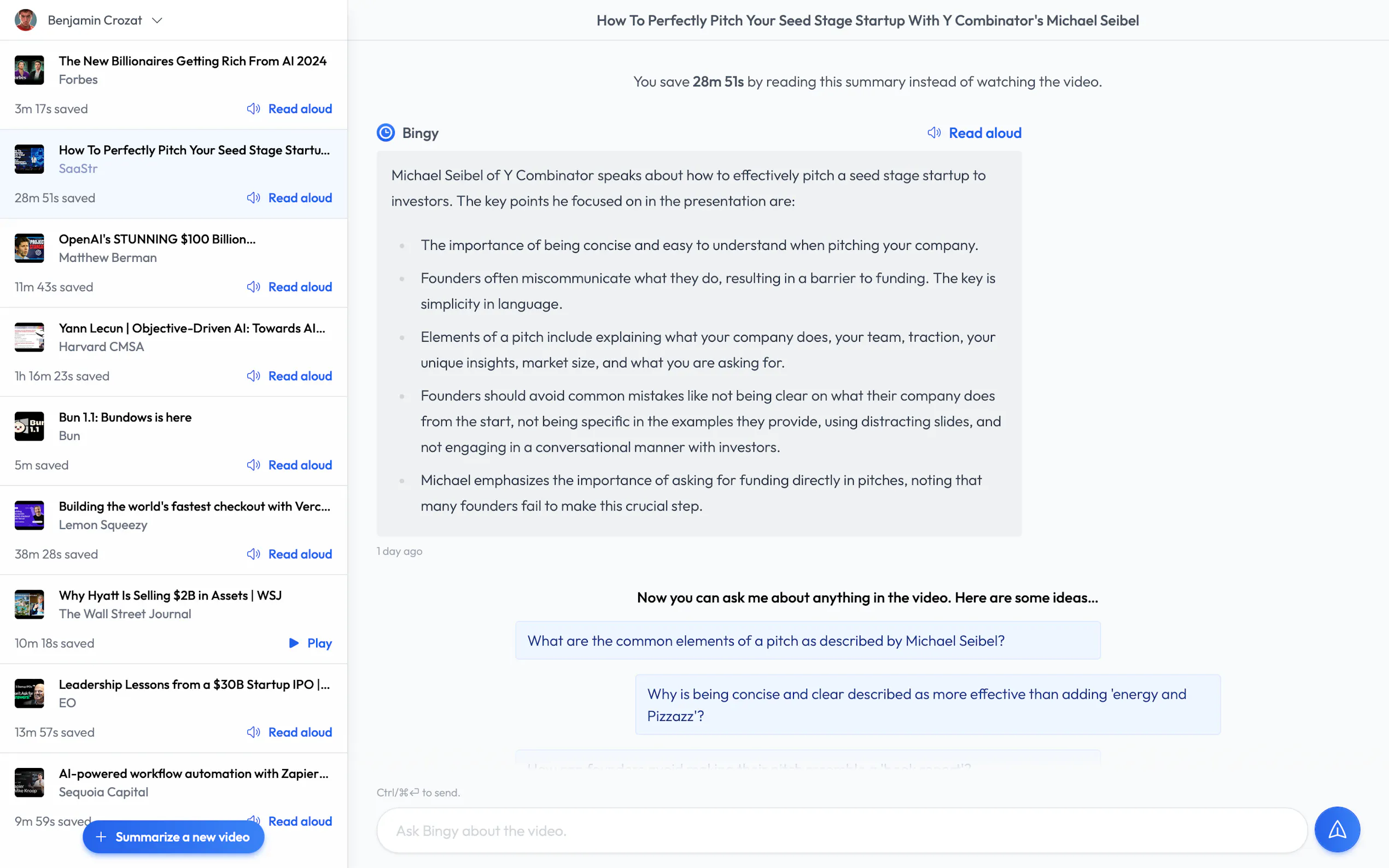Play the Hyatt WSJ summary audio
This screenshot has width=1389, height=868.
[310, 643]
